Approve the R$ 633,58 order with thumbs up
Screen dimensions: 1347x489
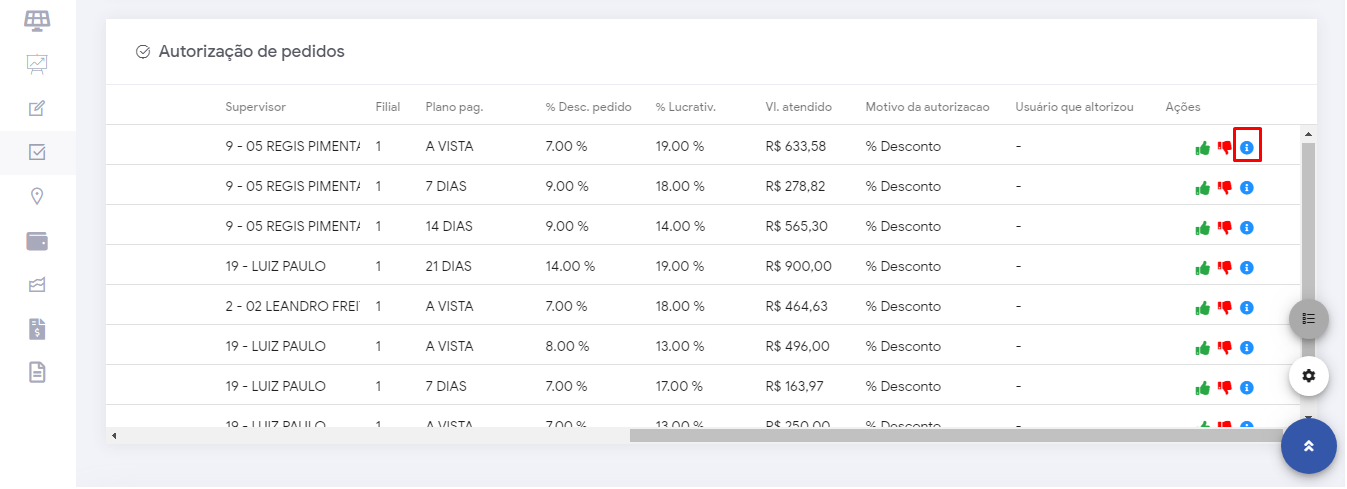click(x=1202, y=148)
